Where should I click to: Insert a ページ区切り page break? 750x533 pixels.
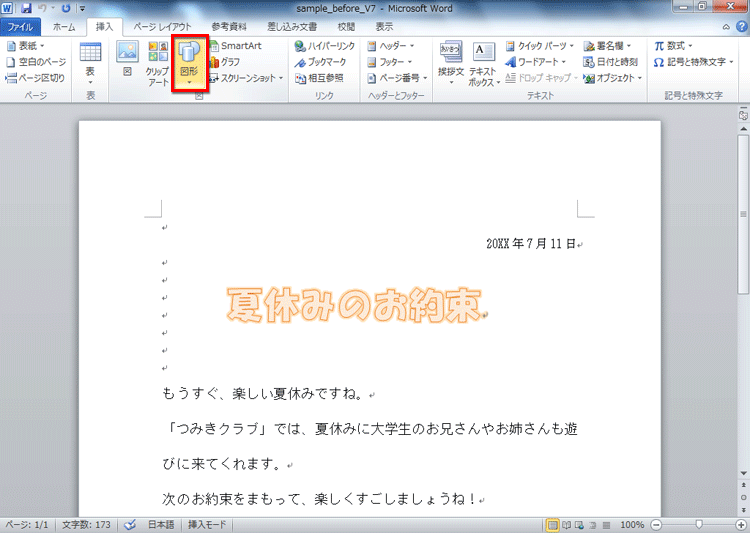coord(35,78)
